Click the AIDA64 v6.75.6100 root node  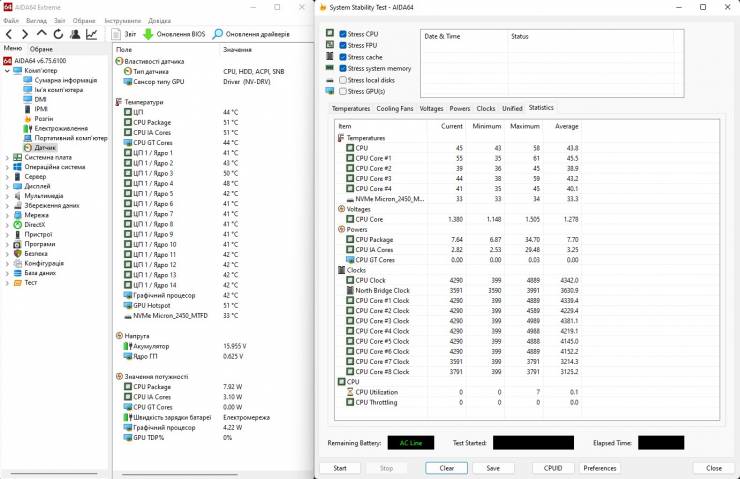pos(35,61)
